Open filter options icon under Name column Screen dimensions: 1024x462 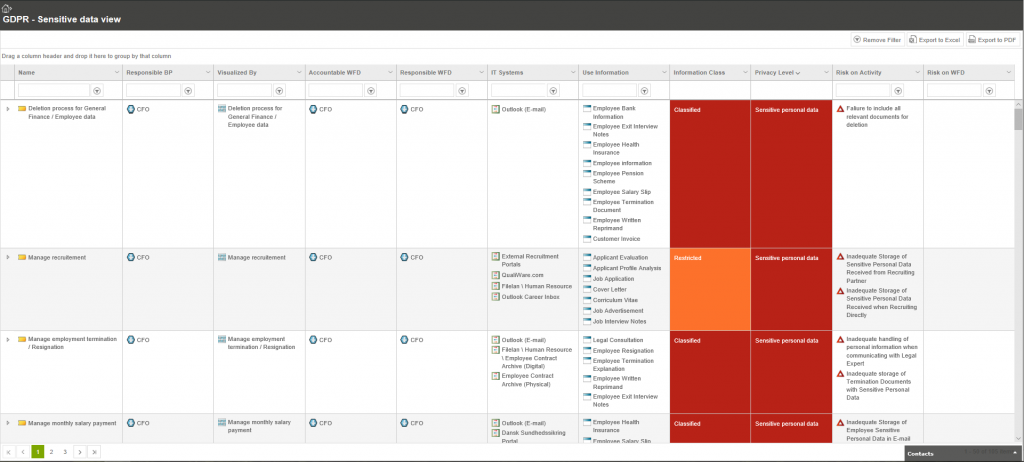(97, 91)
